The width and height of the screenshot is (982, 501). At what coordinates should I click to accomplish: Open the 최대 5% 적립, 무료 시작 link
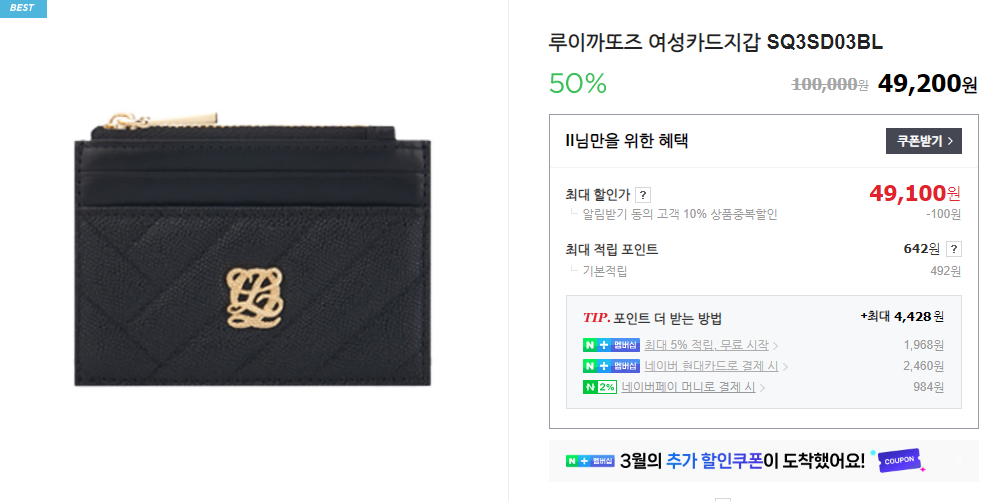click(x=706, y=345)
